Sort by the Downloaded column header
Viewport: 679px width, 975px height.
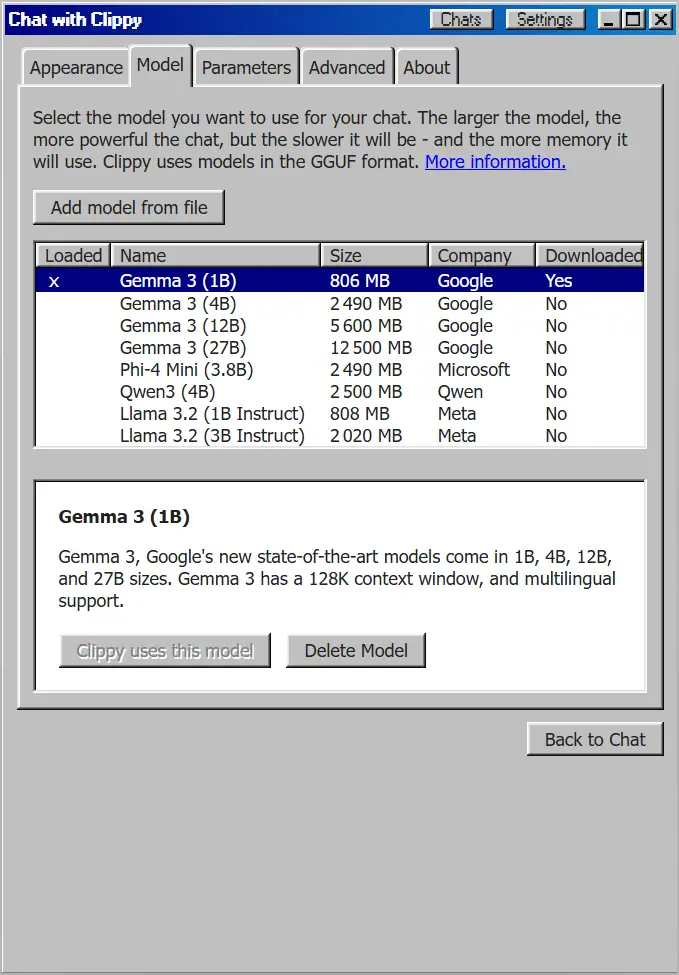590,256
